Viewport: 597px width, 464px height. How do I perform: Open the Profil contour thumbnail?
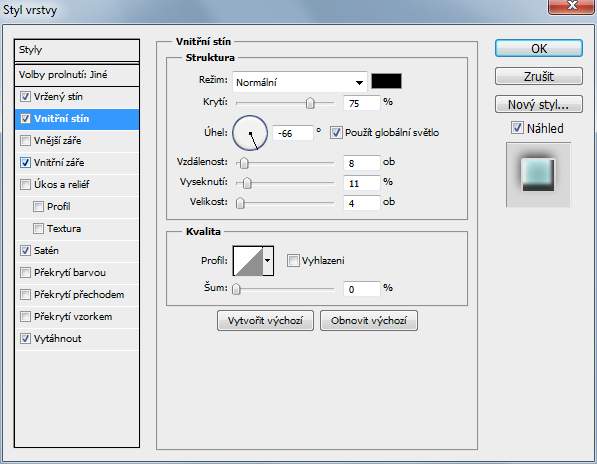[x=248, y=261]
